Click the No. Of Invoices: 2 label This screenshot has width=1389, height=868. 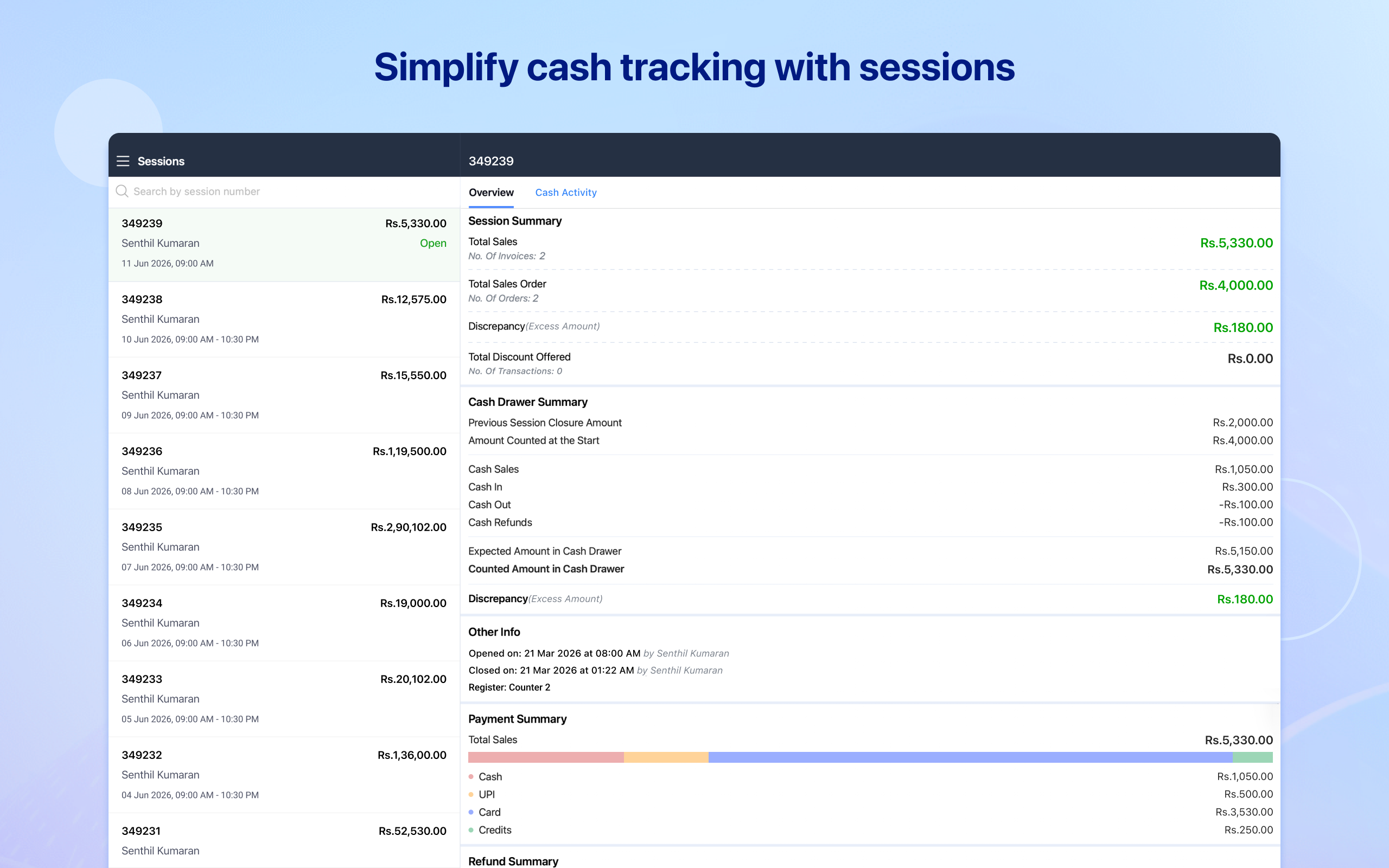[x=506, y=256]
